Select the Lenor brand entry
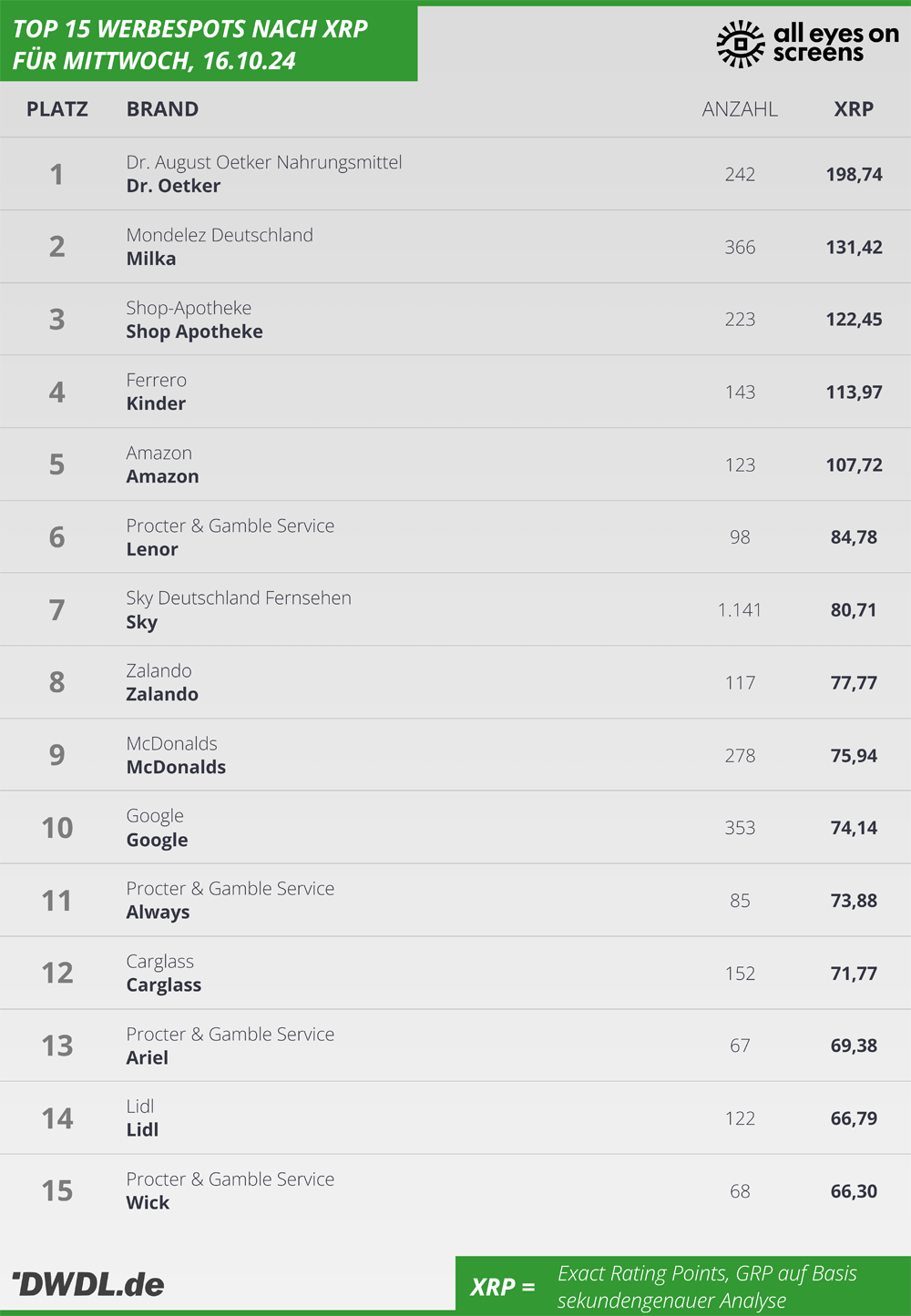The width and height of the screenshot is (911, 1316). [x=152, y=549]
